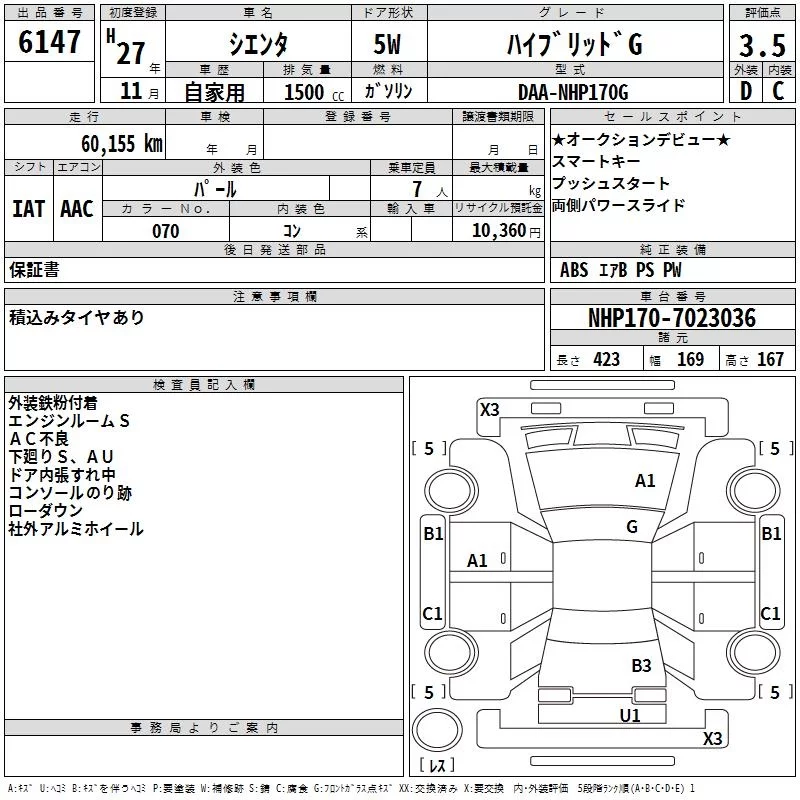Click 保証書 under later-shipped parts
Screen dimensions: 800x800
pyautogui.click(x=34, y=270)
